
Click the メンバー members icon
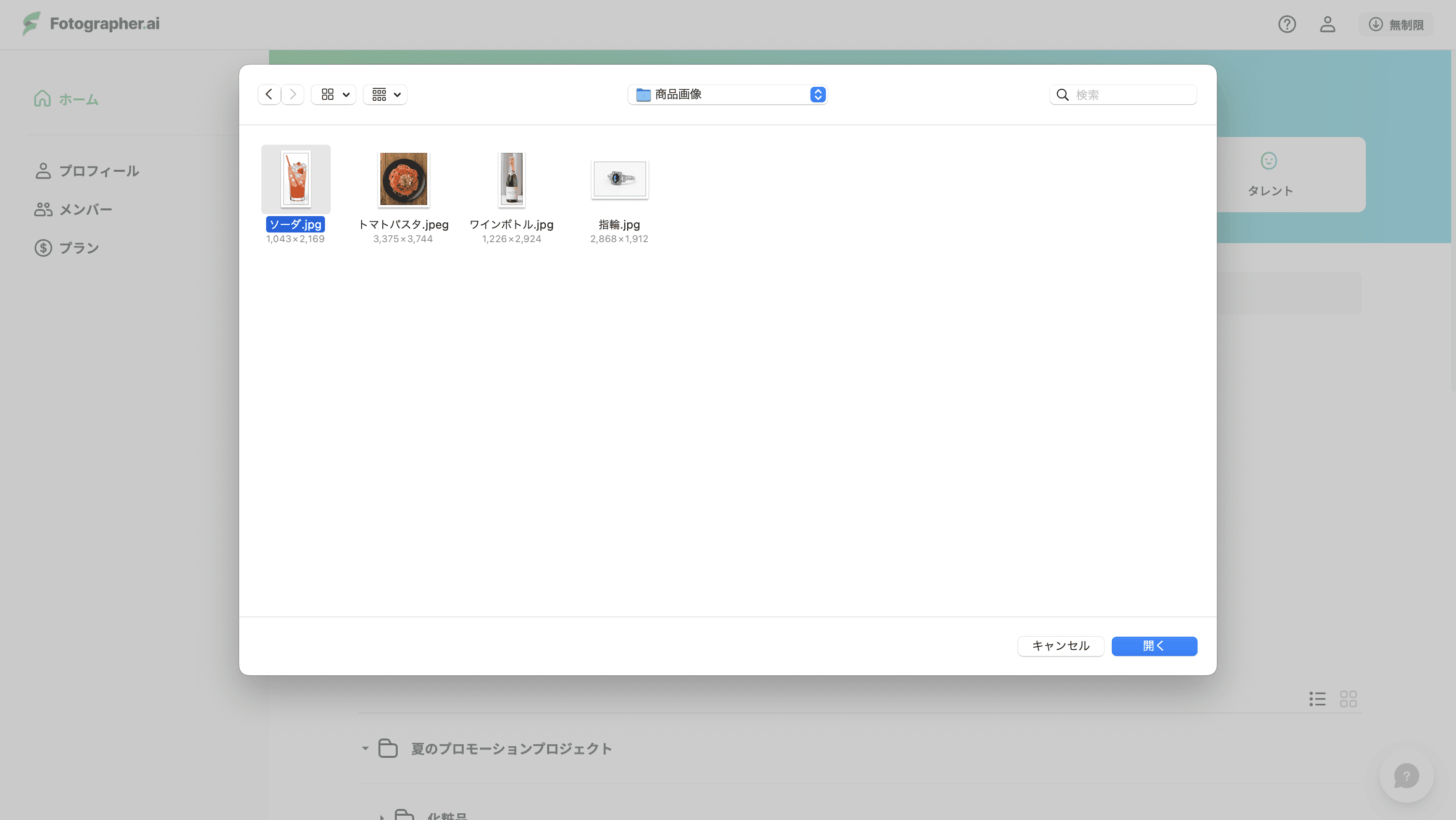pos(43,209)
